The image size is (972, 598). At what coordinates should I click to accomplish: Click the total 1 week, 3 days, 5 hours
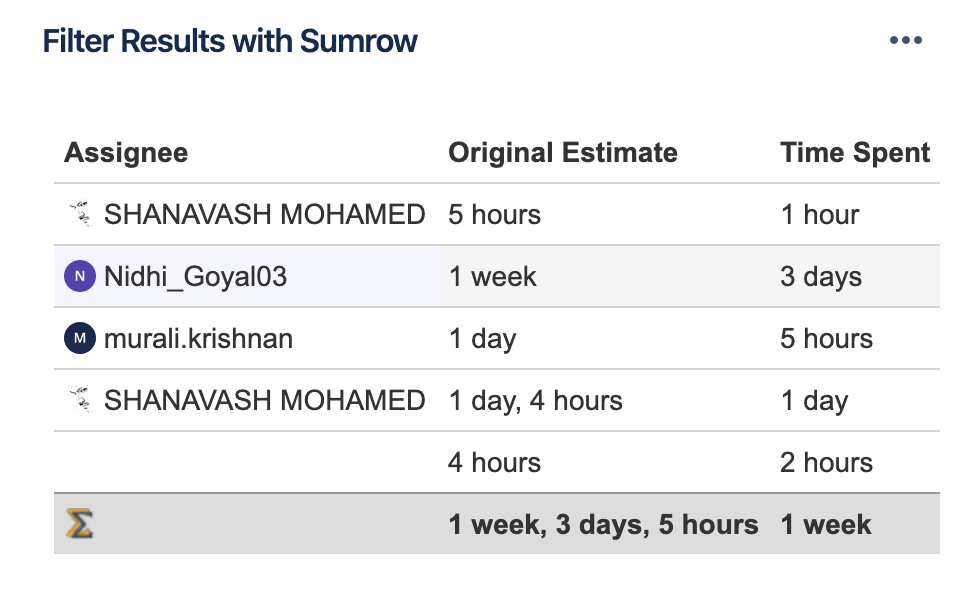(603, 524)
